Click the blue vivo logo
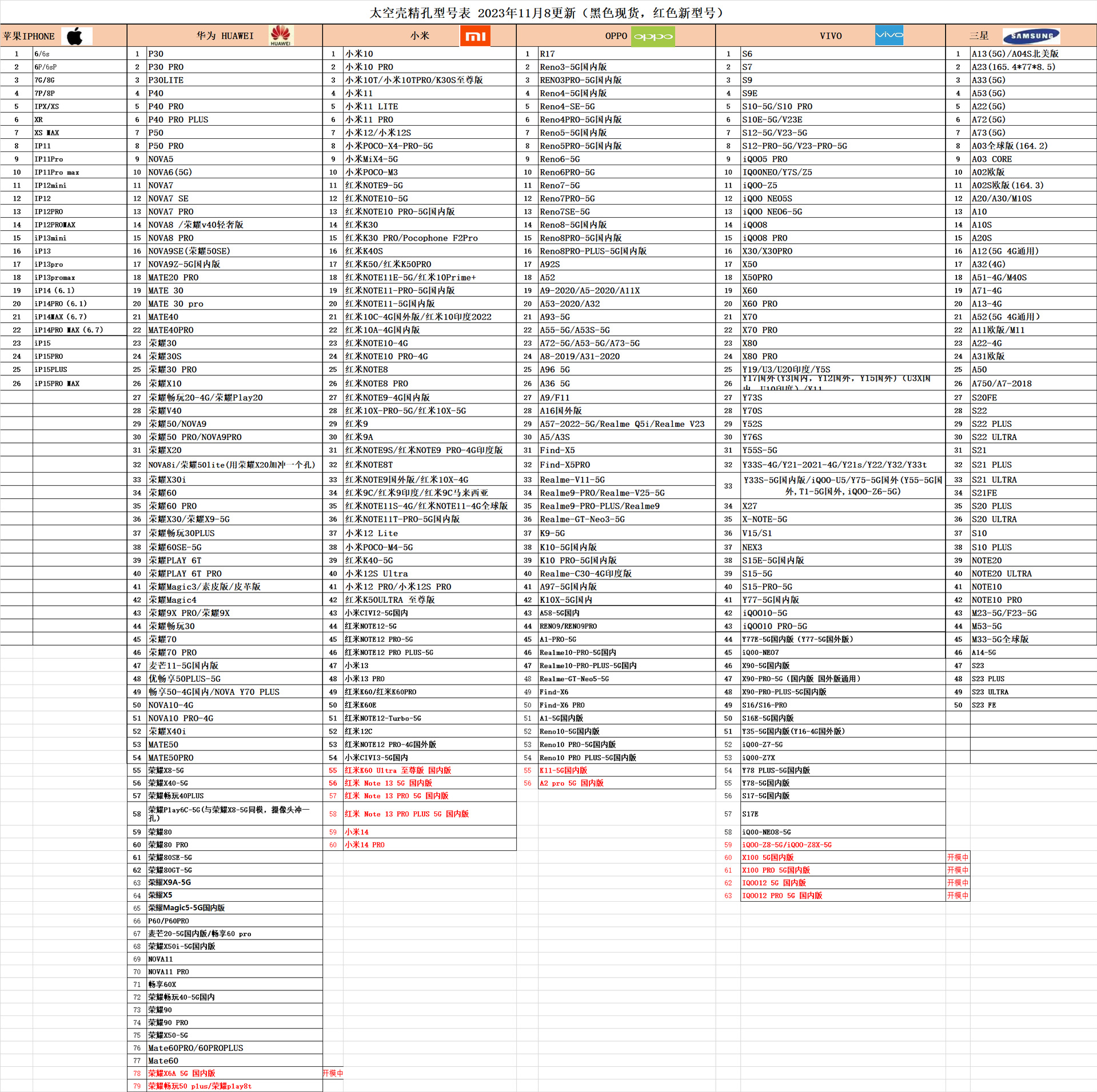This screenshot has width=1097, height=1092. point(889,35)
